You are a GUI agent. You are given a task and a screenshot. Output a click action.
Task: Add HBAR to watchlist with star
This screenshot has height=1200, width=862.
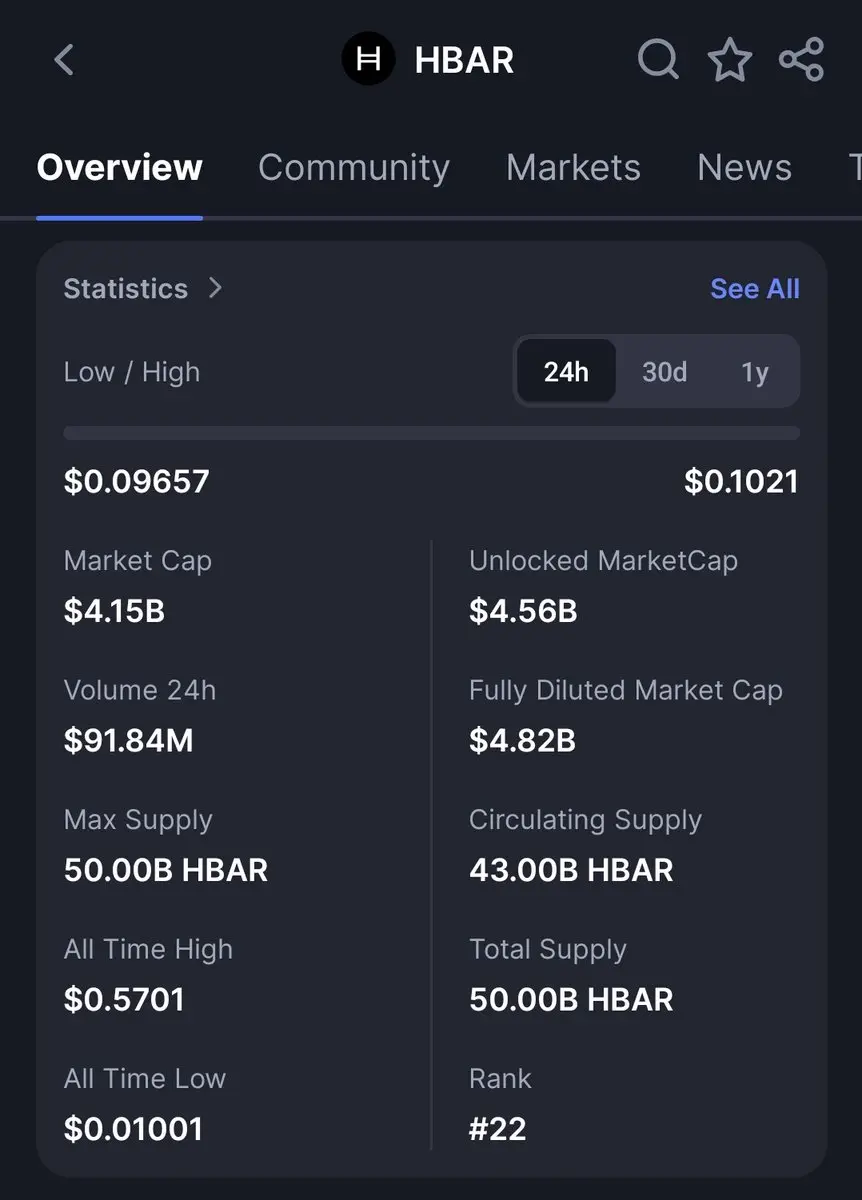click(730, 60)
